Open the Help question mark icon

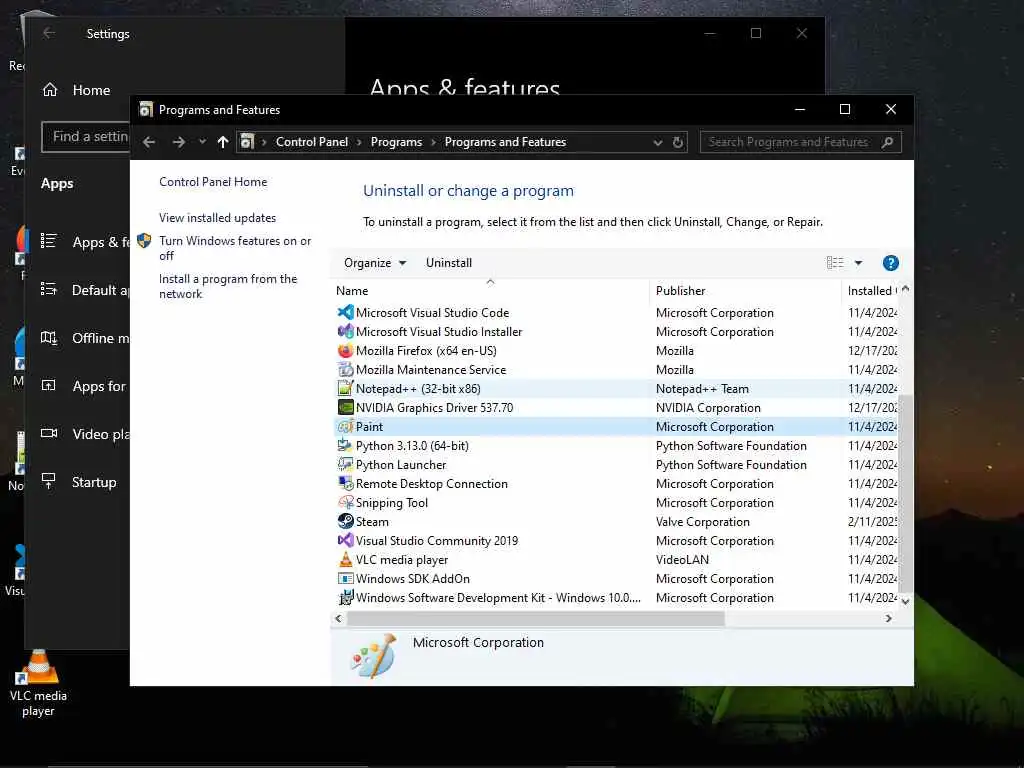pyautogui.click(x=890, y=263)
